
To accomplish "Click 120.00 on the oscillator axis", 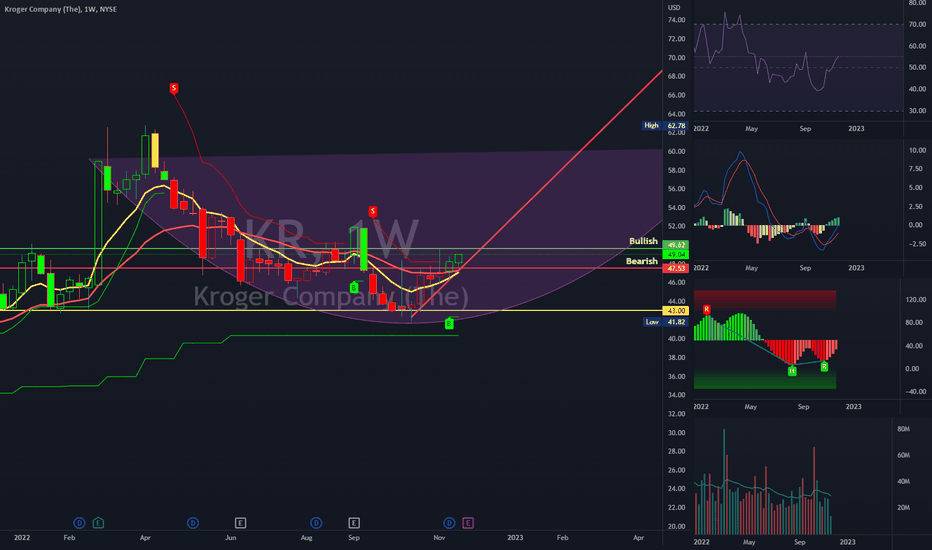I will tap(916, 300).
